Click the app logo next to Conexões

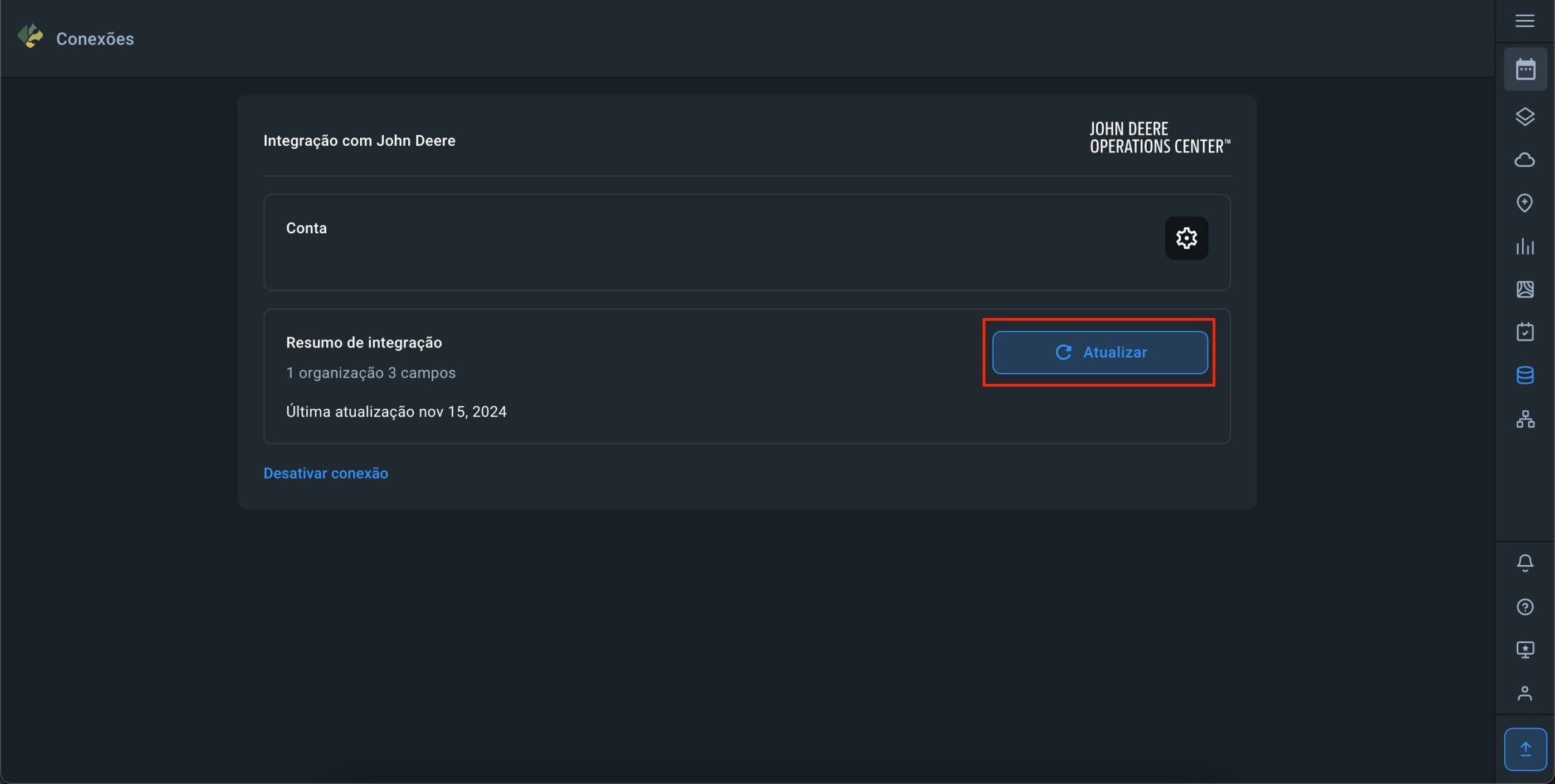click(x=30, y=36)
